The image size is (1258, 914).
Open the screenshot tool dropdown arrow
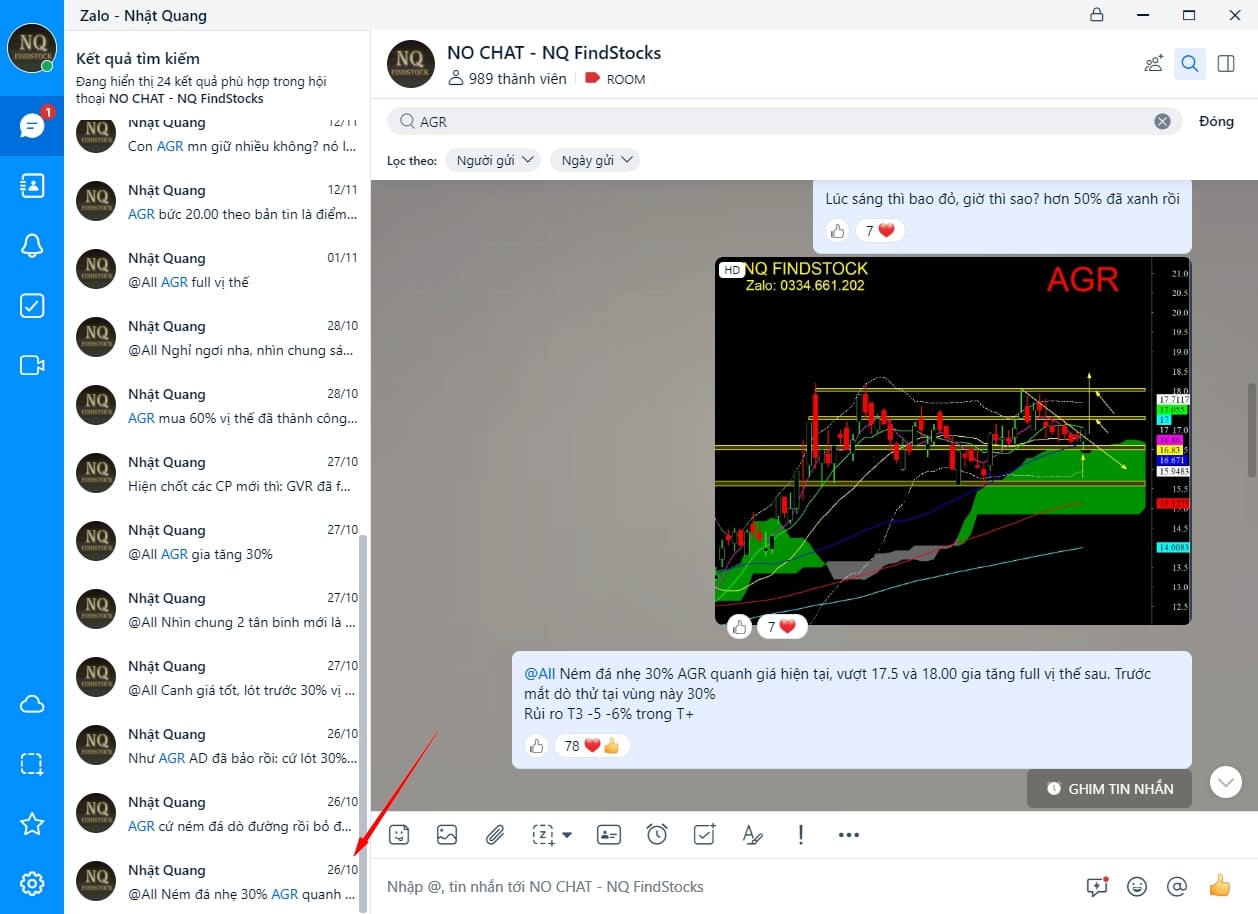[568, 835]
